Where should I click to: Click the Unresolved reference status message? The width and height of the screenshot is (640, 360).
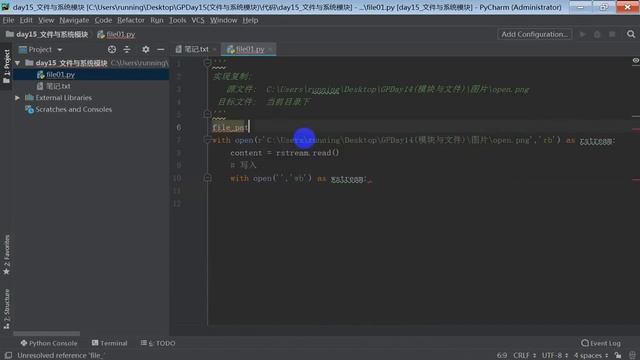coord(60,356)
